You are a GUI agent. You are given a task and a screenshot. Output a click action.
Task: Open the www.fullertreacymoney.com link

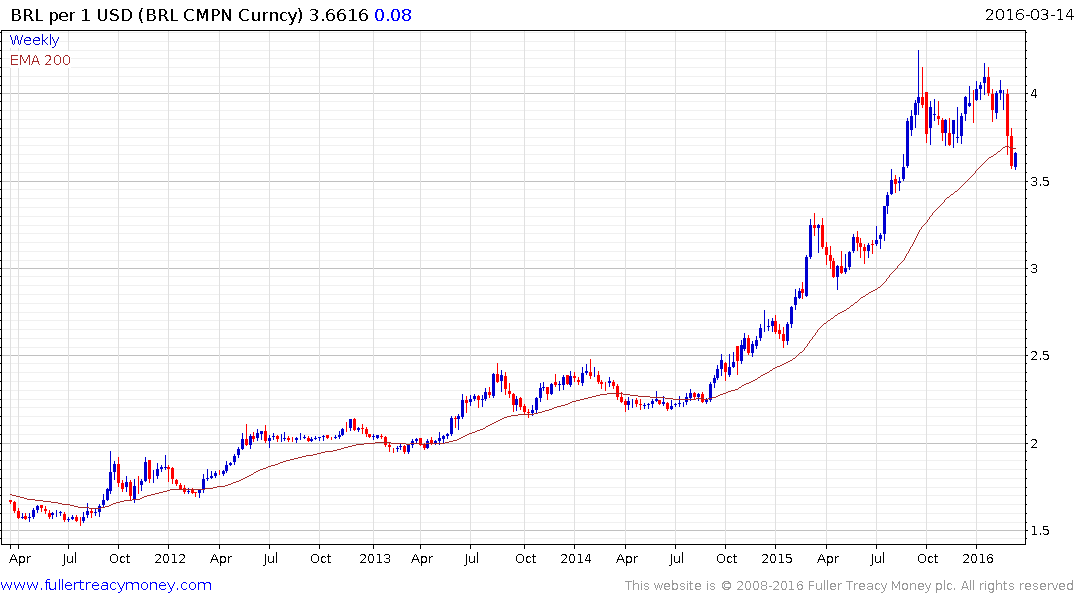106,585
